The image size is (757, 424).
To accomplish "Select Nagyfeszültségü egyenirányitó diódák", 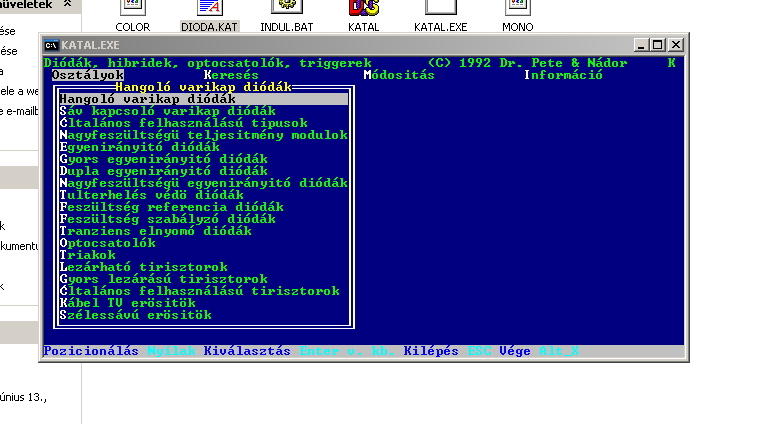I will point(203,183).
